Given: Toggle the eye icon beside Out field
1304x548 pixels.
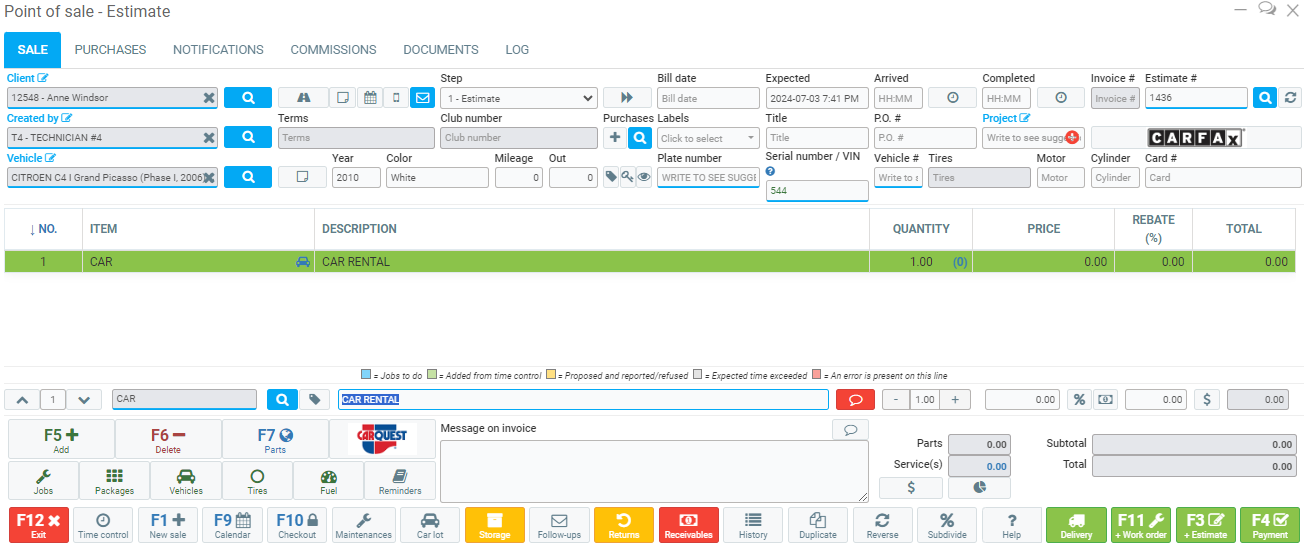Looking at the screenshot, I should coord(644,177).
